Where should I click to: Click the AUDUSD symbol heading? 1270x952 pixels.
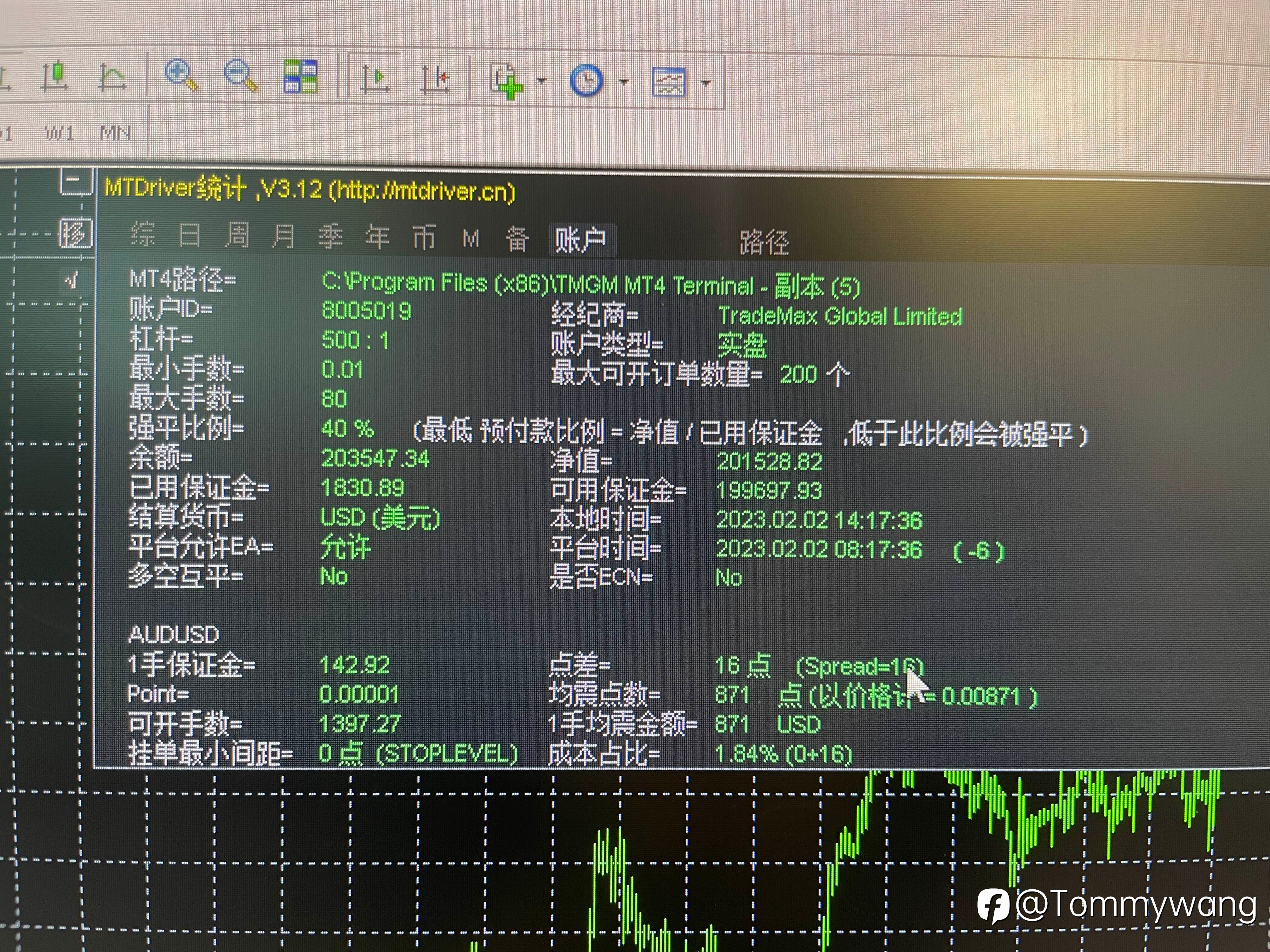click(x=173, y=634)
